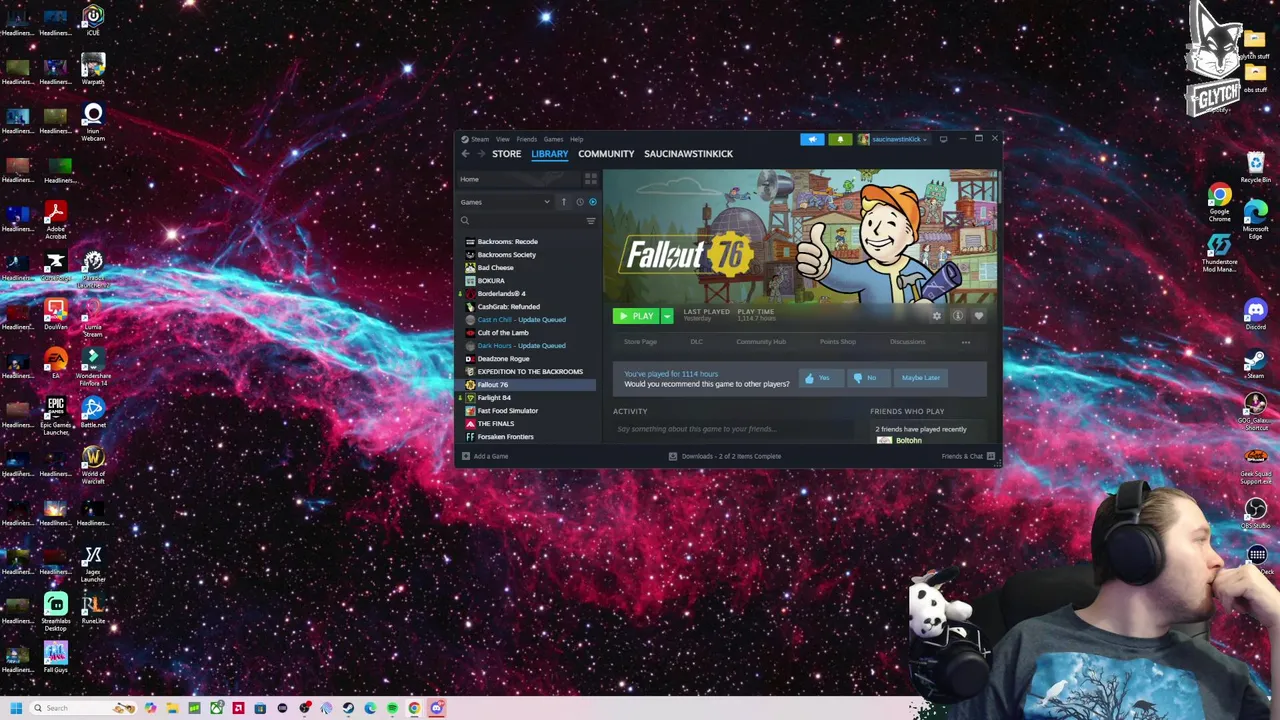Switch library to grid collections view

591,179
